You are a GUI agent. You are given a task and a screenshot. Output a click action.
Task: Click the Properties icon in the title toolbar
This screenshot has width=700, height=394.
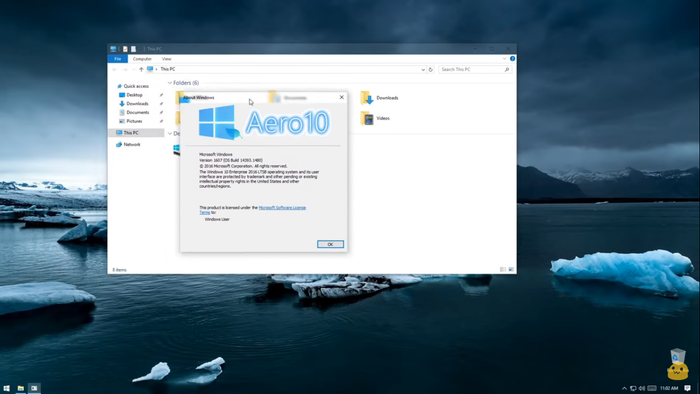(x=125, y=49)
